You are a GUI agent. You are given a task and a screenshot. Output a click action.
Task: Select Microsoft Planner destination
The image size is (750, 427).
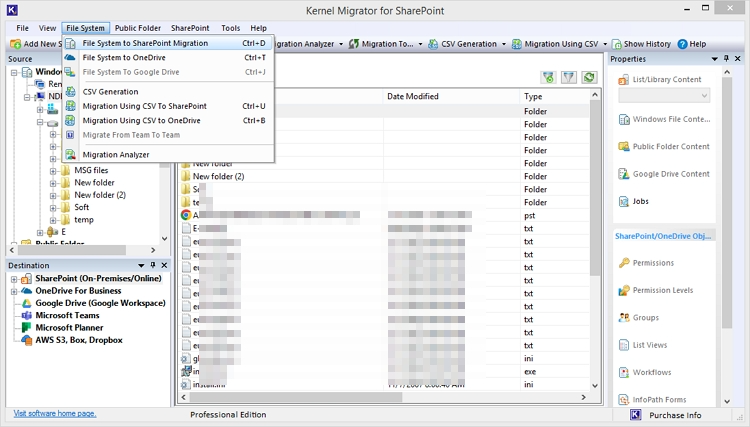(x=69, y=328)
